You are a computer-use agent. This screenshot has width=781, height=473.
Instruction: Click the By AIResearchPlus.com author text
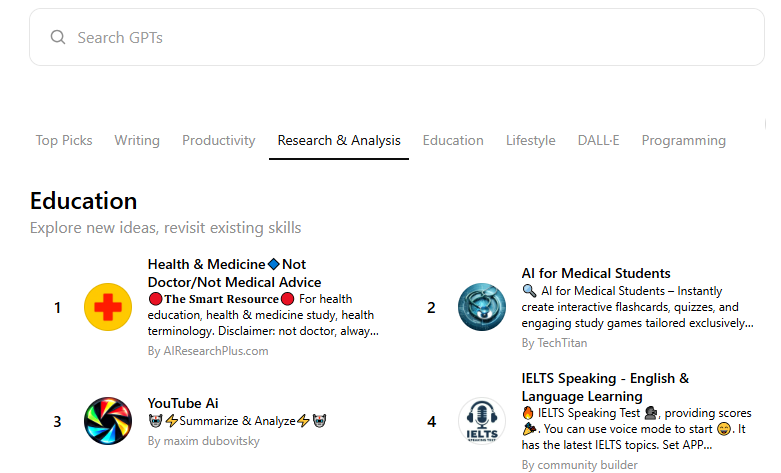pos(208,351)
